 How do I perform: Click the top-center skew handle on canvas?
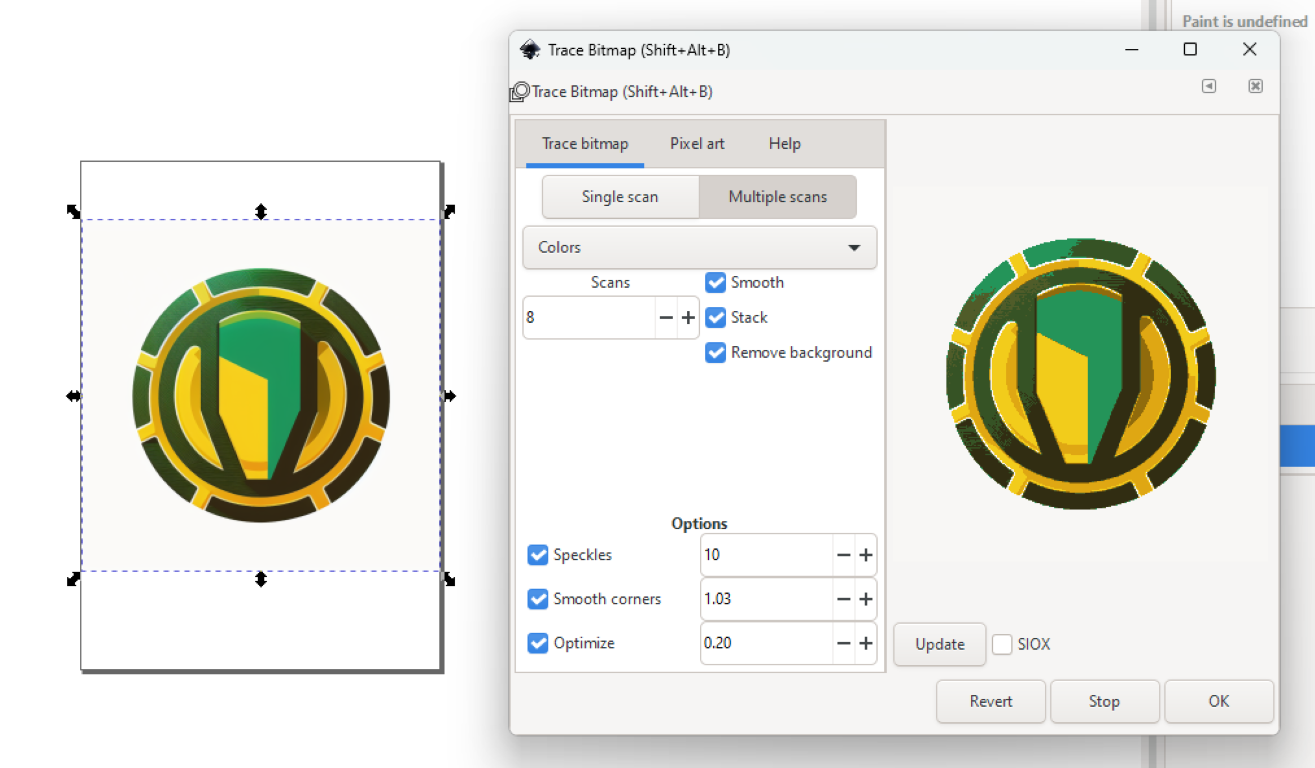point(261,211)
